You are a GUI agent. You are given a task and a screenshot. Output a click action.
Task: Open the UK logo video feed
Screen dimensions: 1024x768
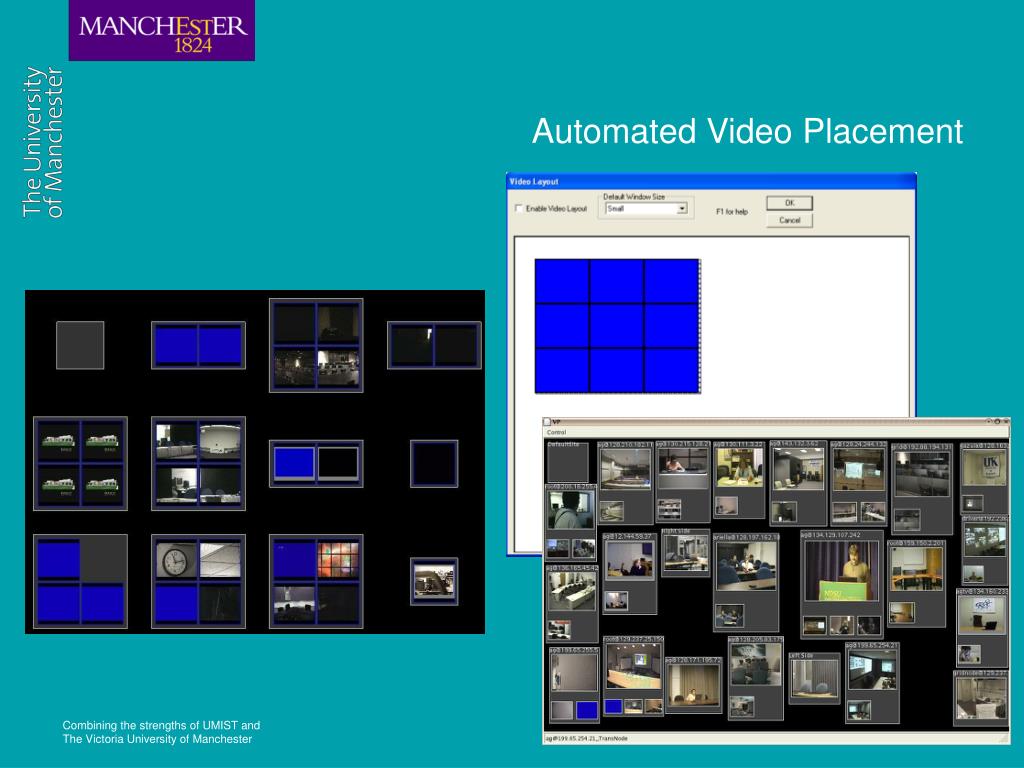point(984,468)
